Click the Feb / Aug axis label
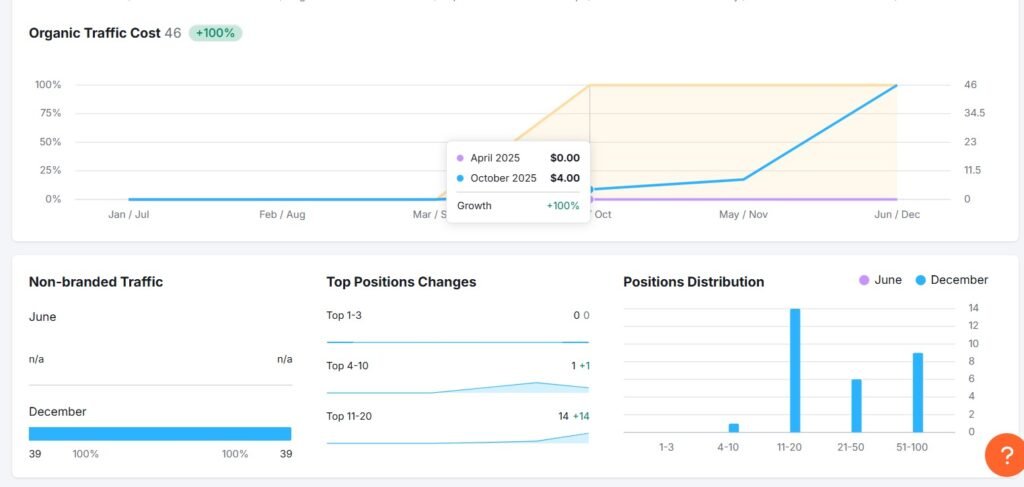This screenshot has width=1024, height=487. pyautogui.click(x=282, y=214)
